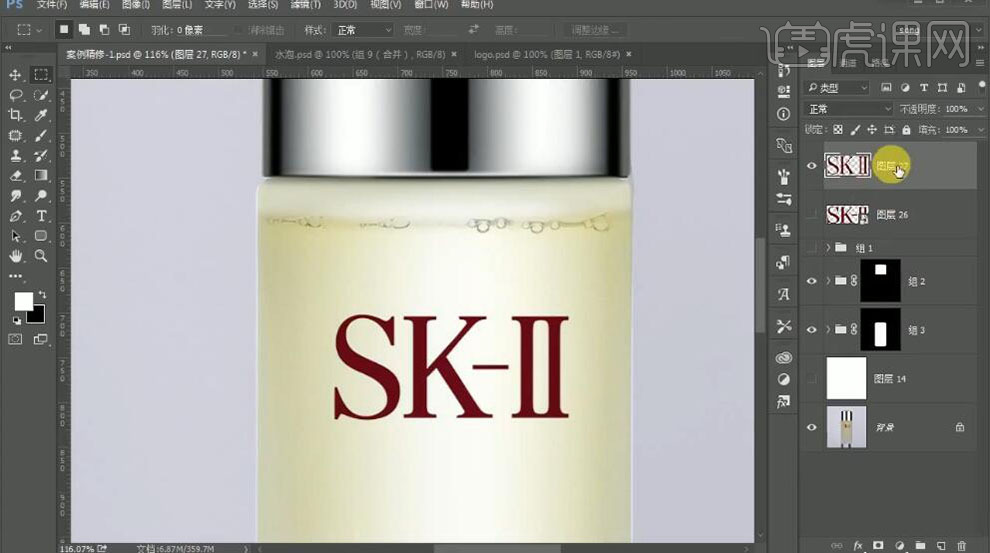990x553 pixels.
Task: Select the Brush tool
Action: point(41,136)
